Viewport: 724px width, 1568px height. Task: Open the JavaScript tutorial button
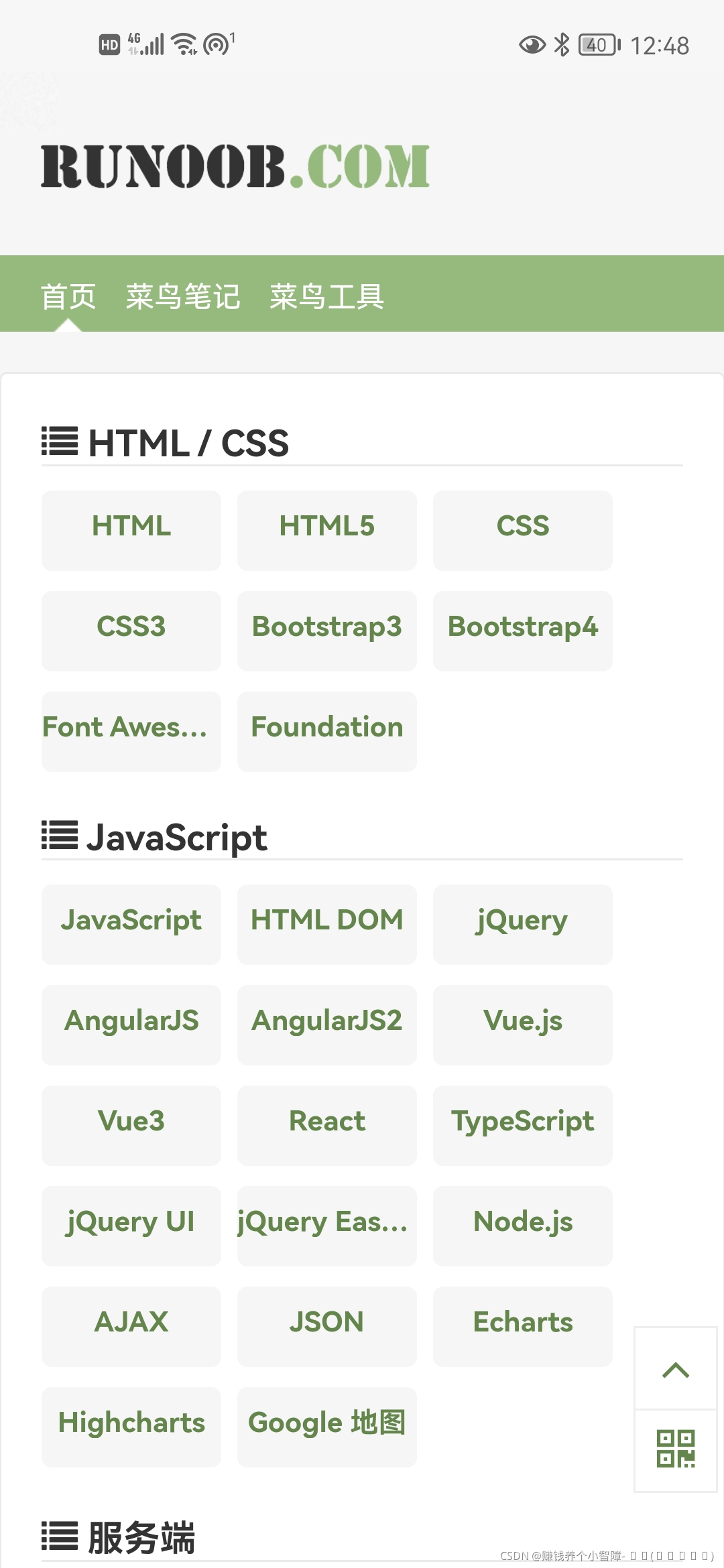[x=131, y=924]
